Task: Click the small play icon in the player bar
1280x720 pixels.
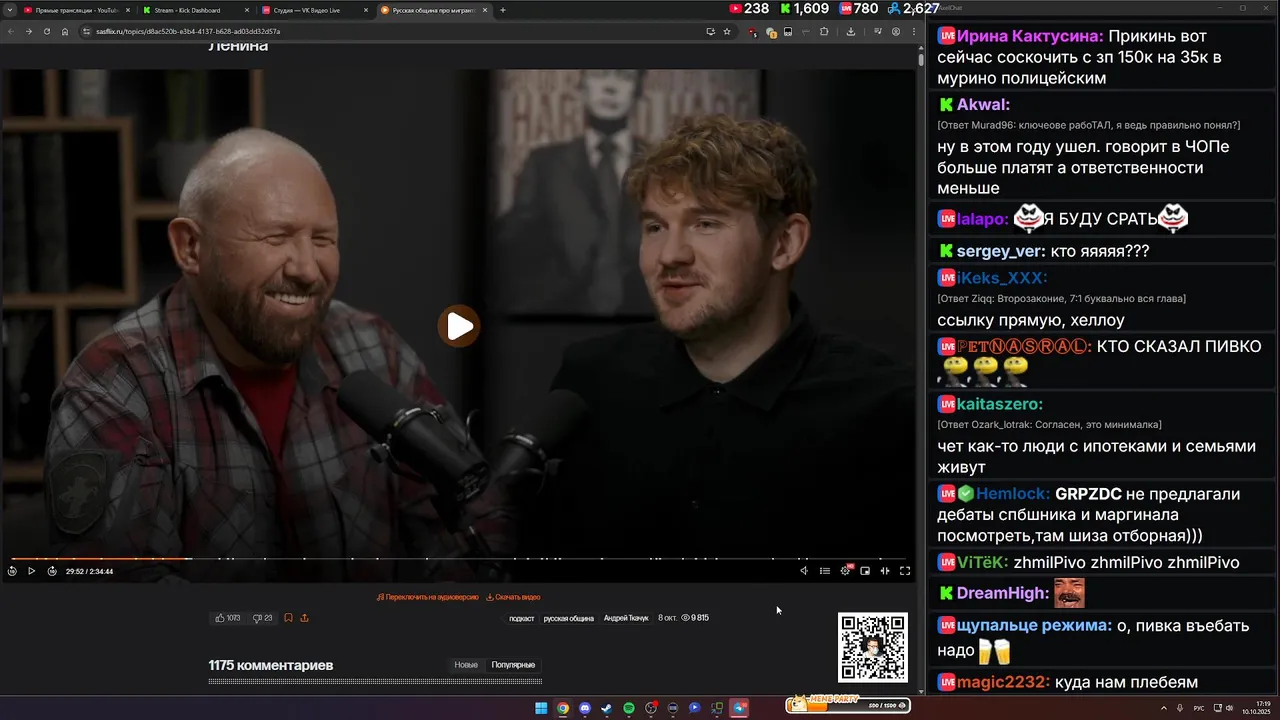Action: (x=31, y=571)
